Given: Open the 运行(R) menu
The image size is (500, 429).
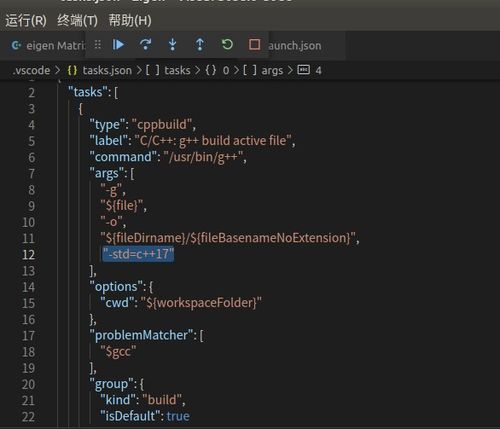Looking at the screenshot, I should [26, 21].
